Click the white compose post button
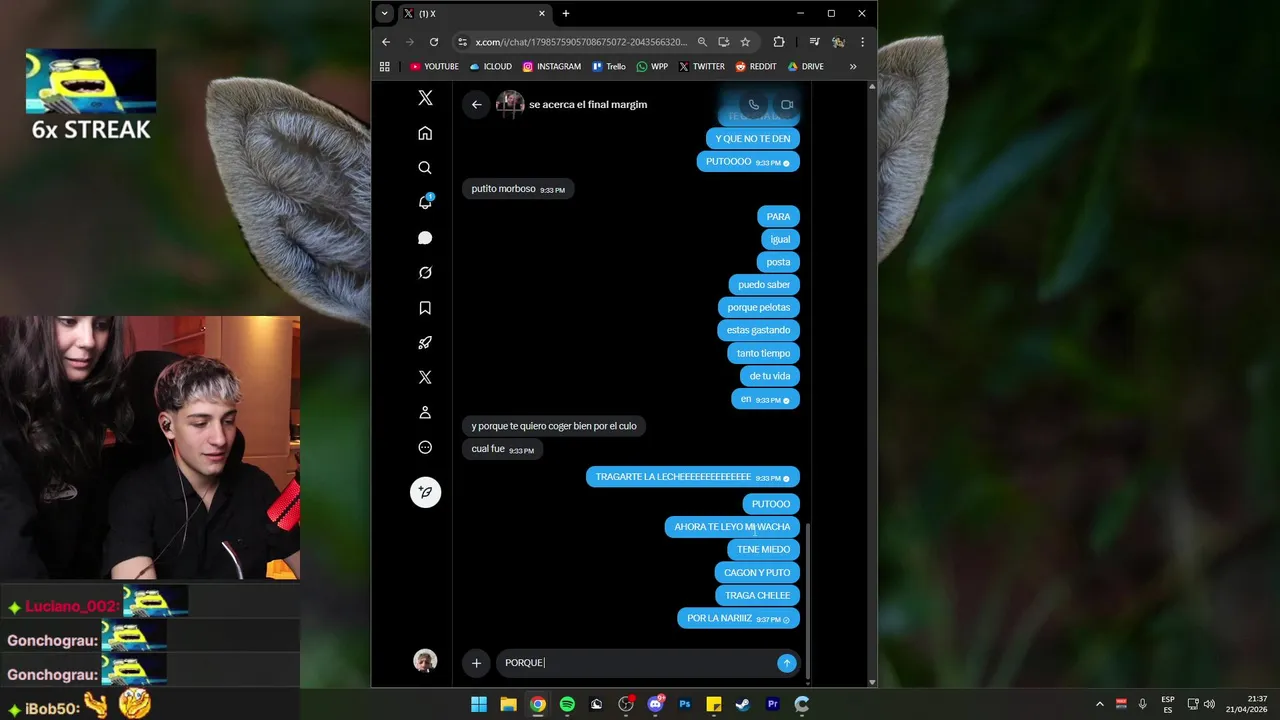 425,492
